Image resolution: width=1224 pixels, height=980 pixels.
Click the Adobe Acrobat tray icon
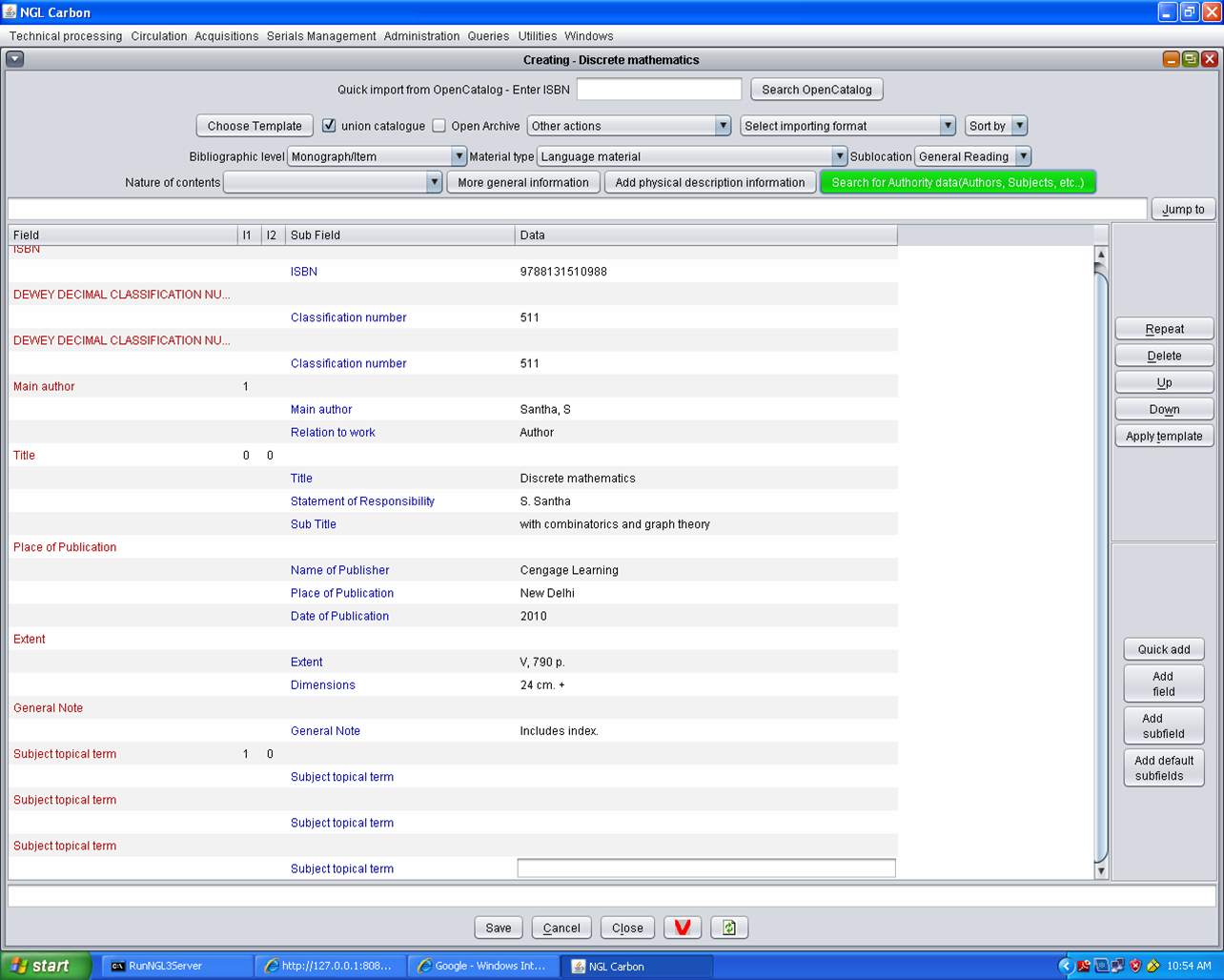click(x=1084, y=966)
